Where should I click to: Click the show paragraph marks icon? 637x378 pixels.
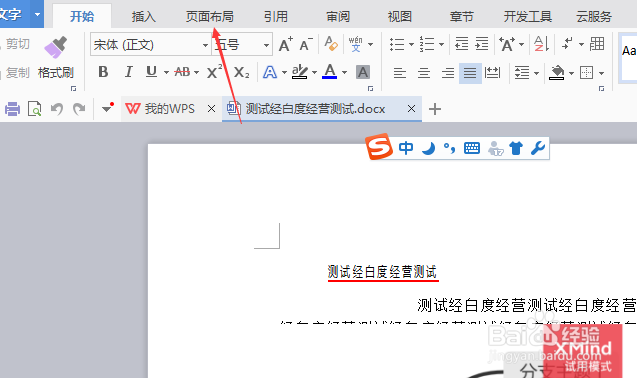pos(568,43)
